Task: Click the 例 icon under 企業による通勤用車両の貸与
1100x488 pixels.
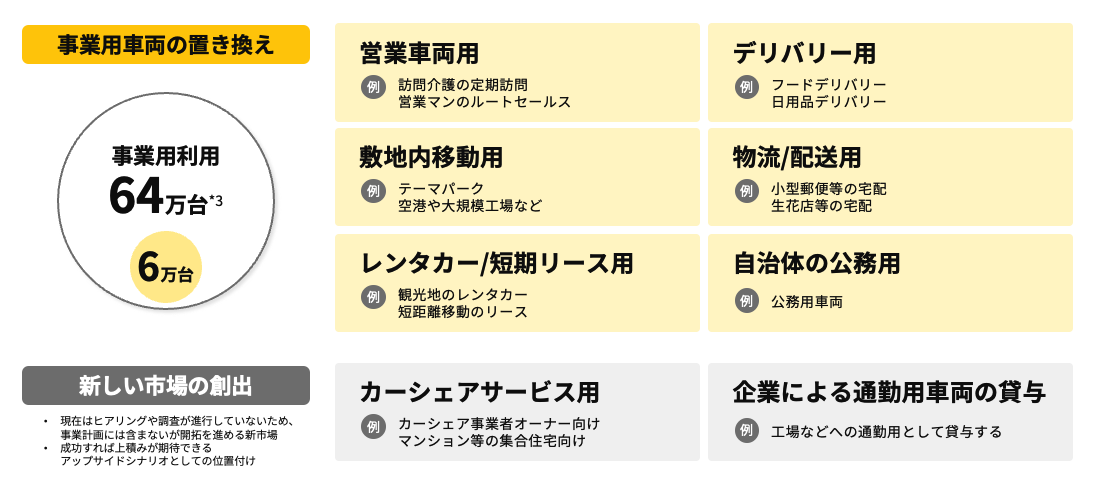Action: tap(746, 431)
